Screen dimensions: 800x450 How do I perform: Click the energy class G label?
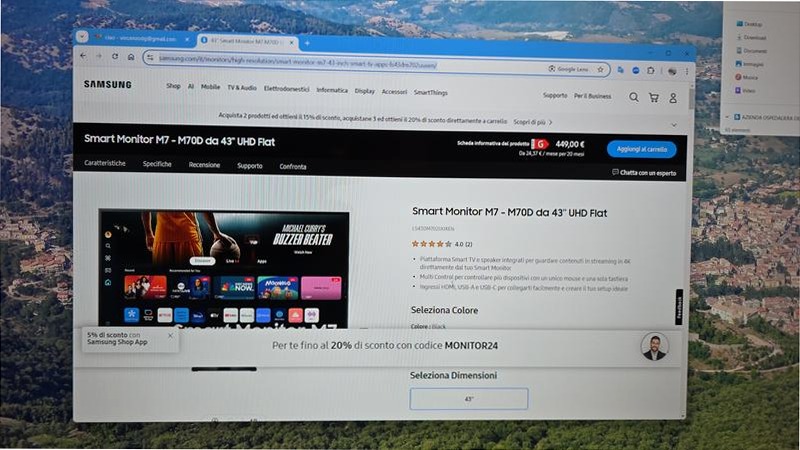(x=540, y=144)
